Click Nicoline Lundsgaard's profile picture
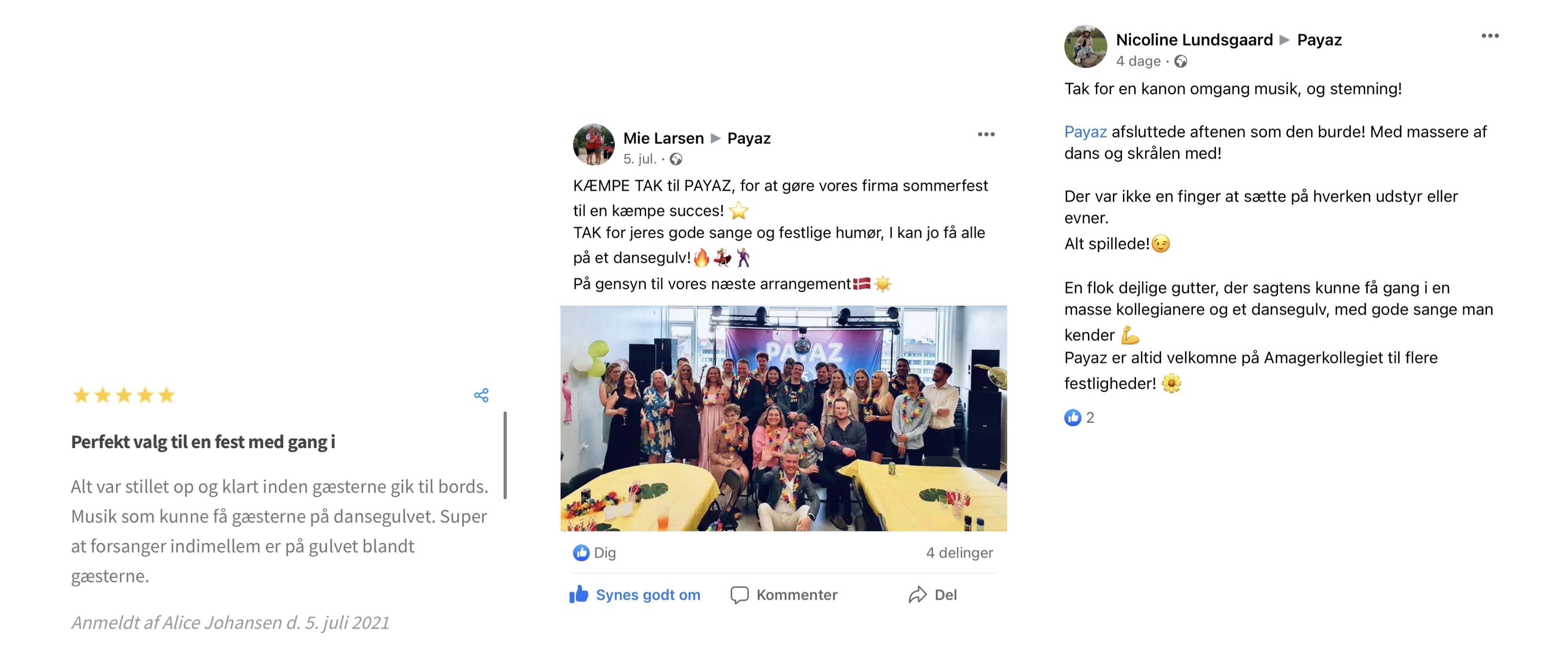 tap(1085, 46)
